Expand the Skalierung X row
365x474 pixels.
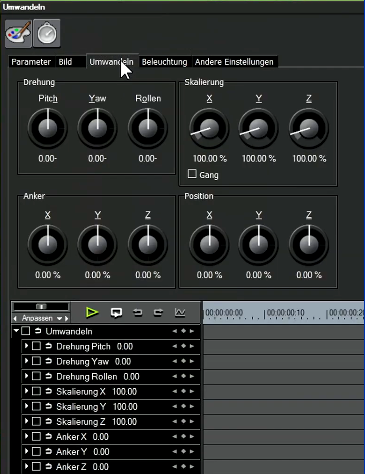(x=26, y=391)
